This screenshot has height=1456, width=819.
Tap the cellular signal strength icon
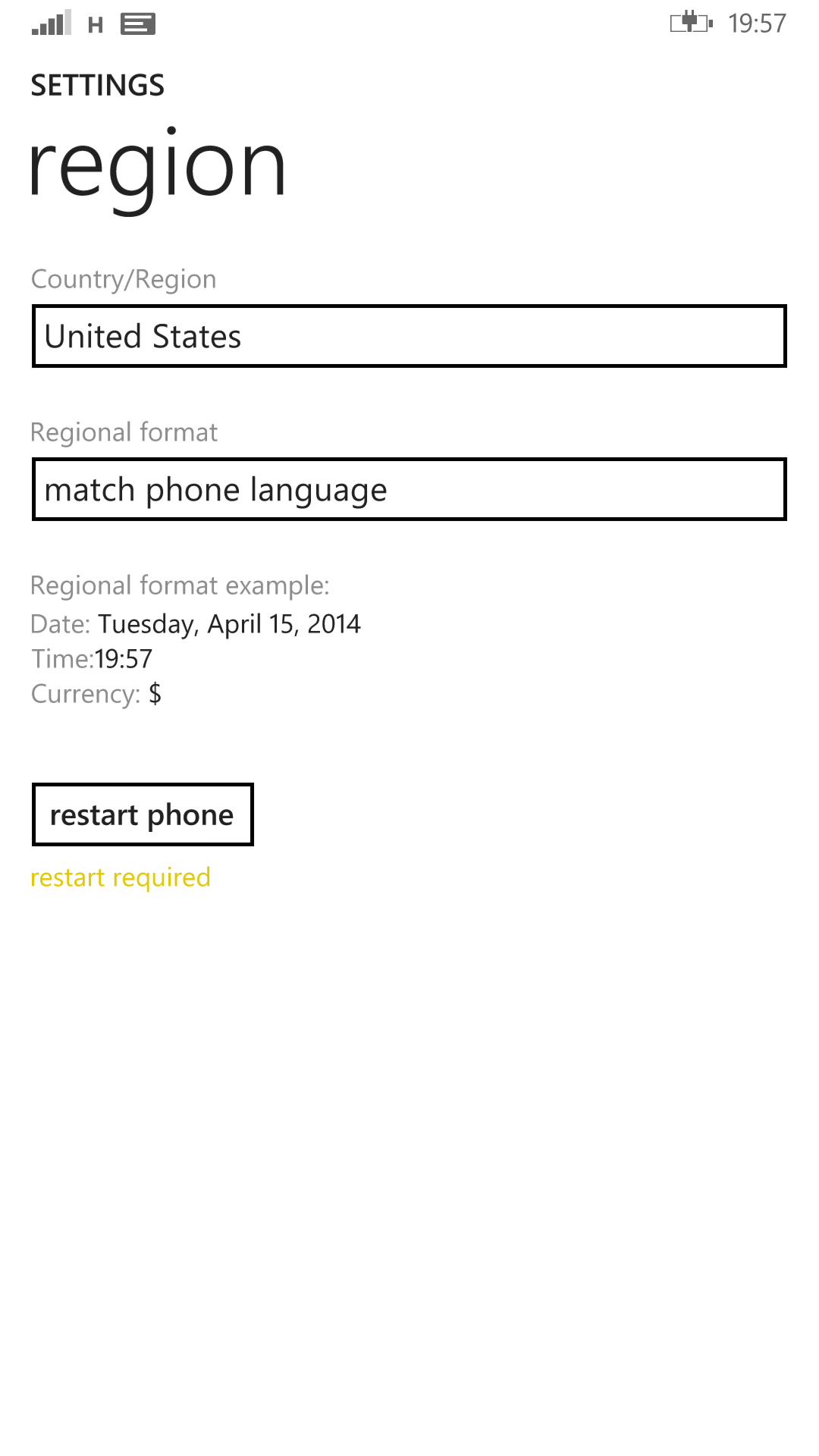click(x=52, y=24)
